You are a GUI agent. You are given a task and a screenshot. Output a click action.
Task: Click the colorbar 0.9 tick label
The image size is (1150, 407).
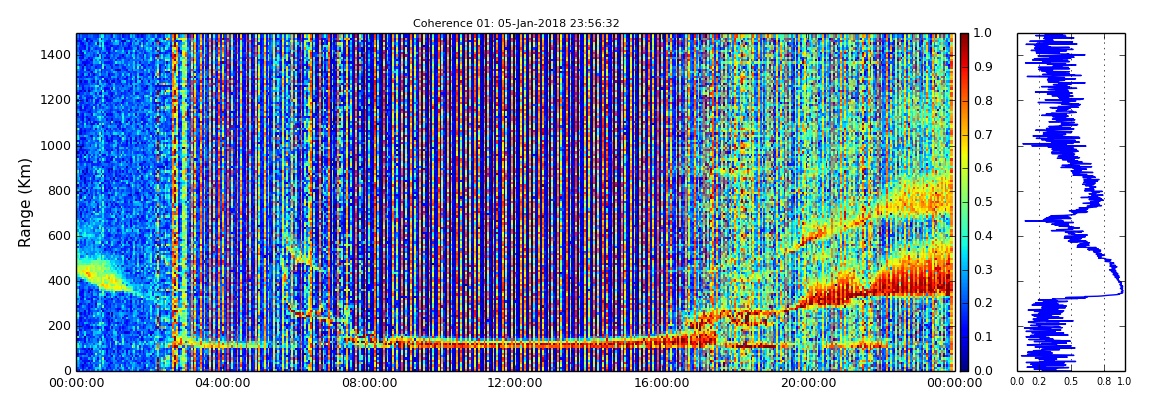click(982, 67)
